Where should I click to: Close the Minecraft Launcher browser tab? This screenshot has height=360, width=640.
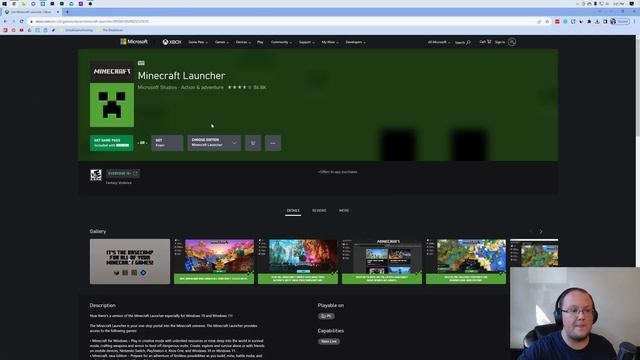[x=58, y=12]
